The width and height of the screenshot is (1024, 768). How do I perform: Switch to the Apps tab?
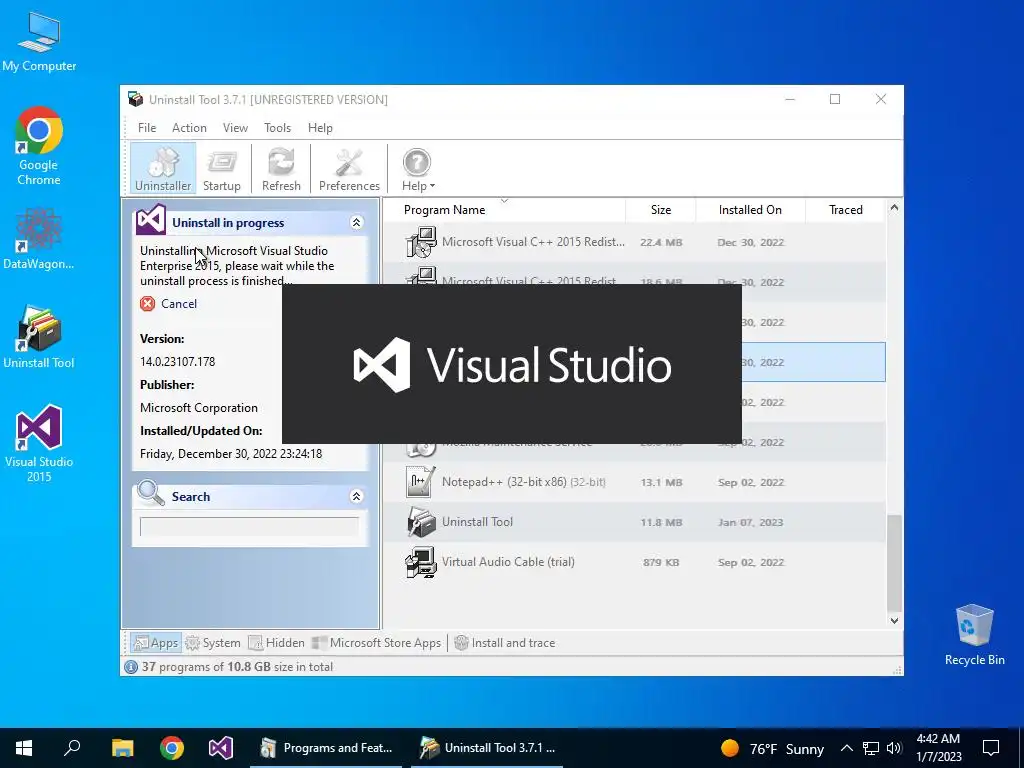pos(155,643)
